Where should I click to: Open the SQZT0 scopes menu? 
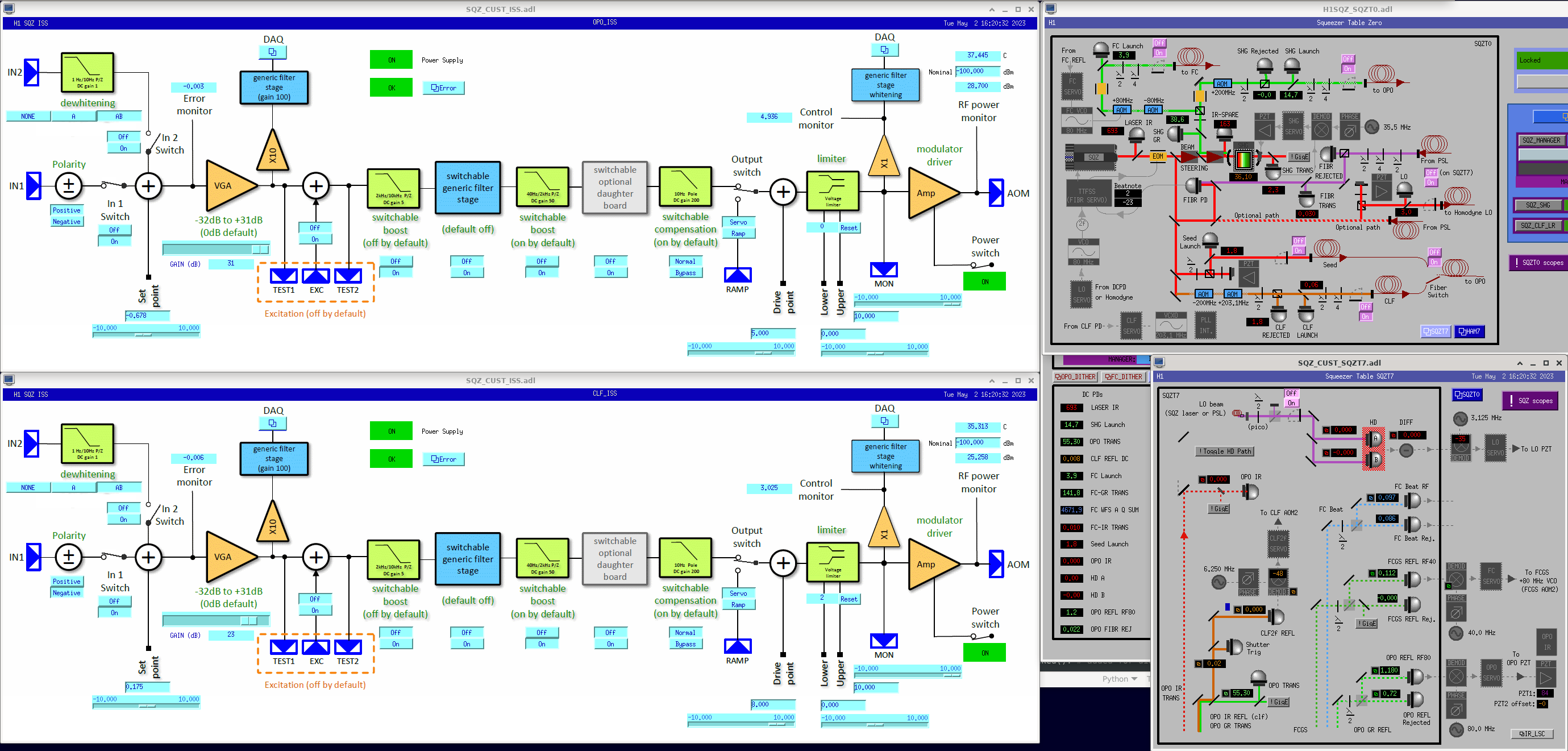(1538, 263)
